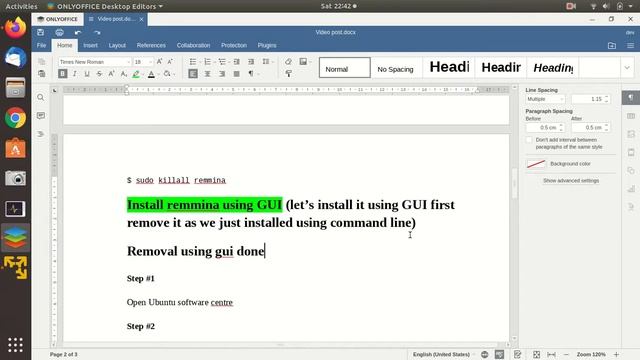Open the Times New Roman font dropdown
Image resolution: width=640 pixels, height=360 pixels.
point(128,62)
